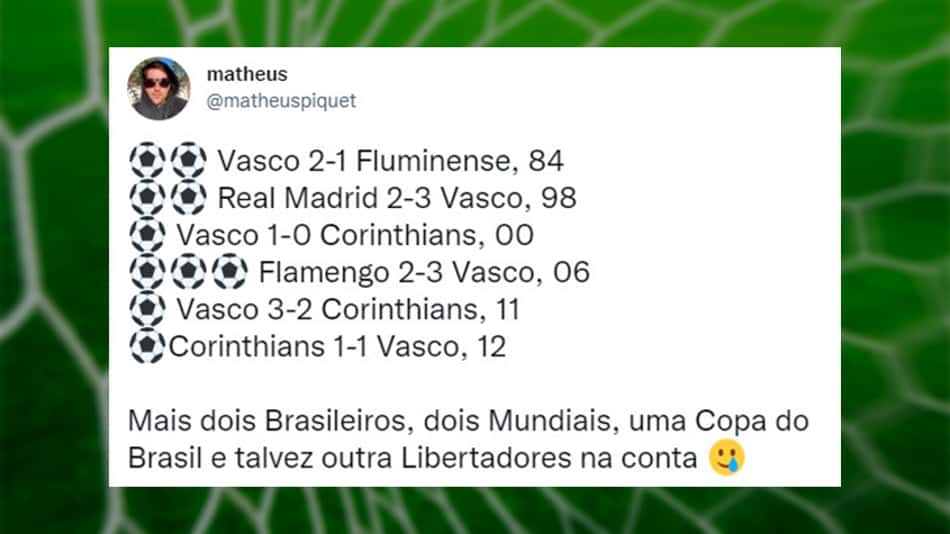Open the @matheuspiquet handle link

[281, 101]
